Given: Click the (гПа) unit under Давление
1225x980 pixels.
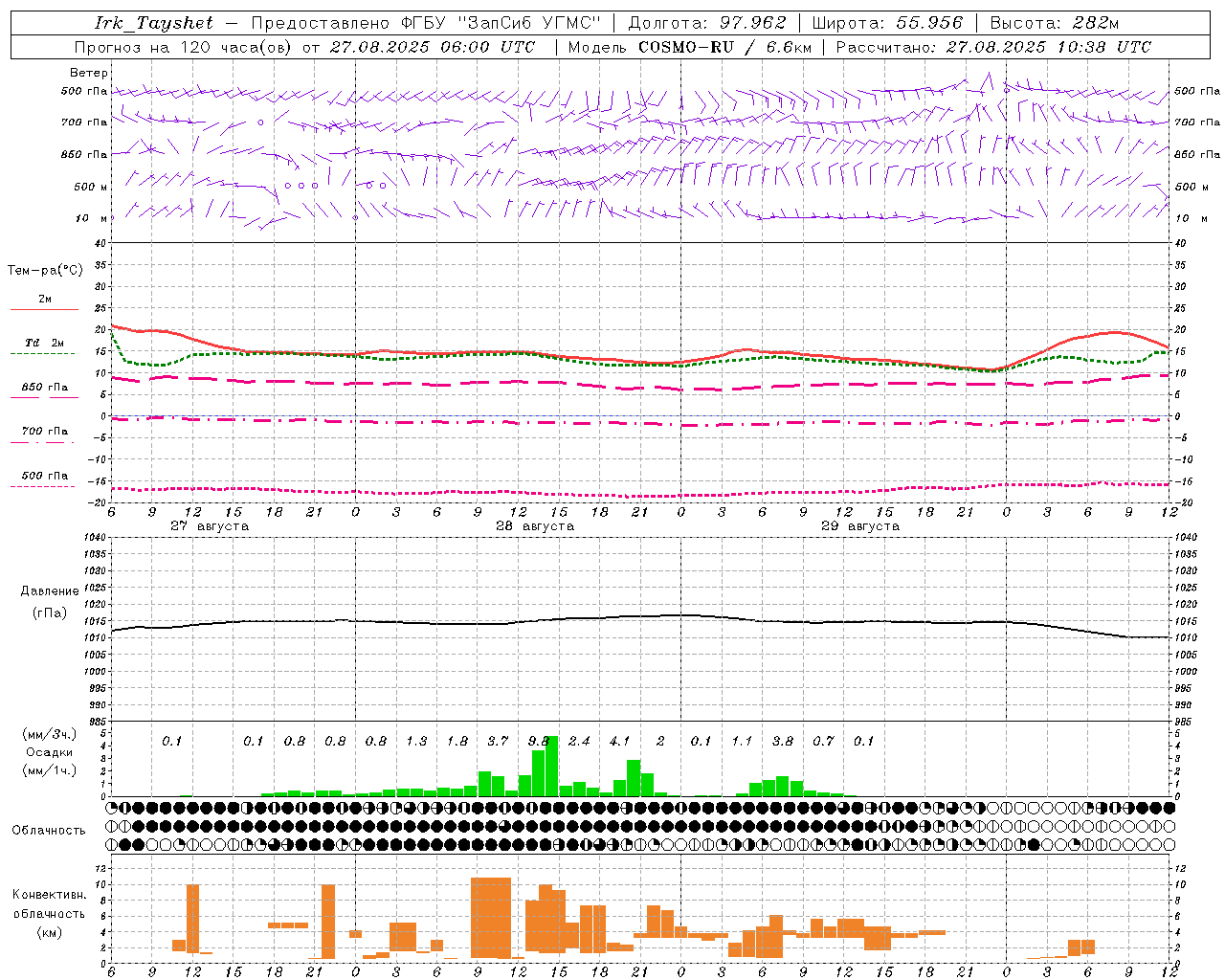Looking at the screenshot, I should pyautogui.click(x=50, y=612).
